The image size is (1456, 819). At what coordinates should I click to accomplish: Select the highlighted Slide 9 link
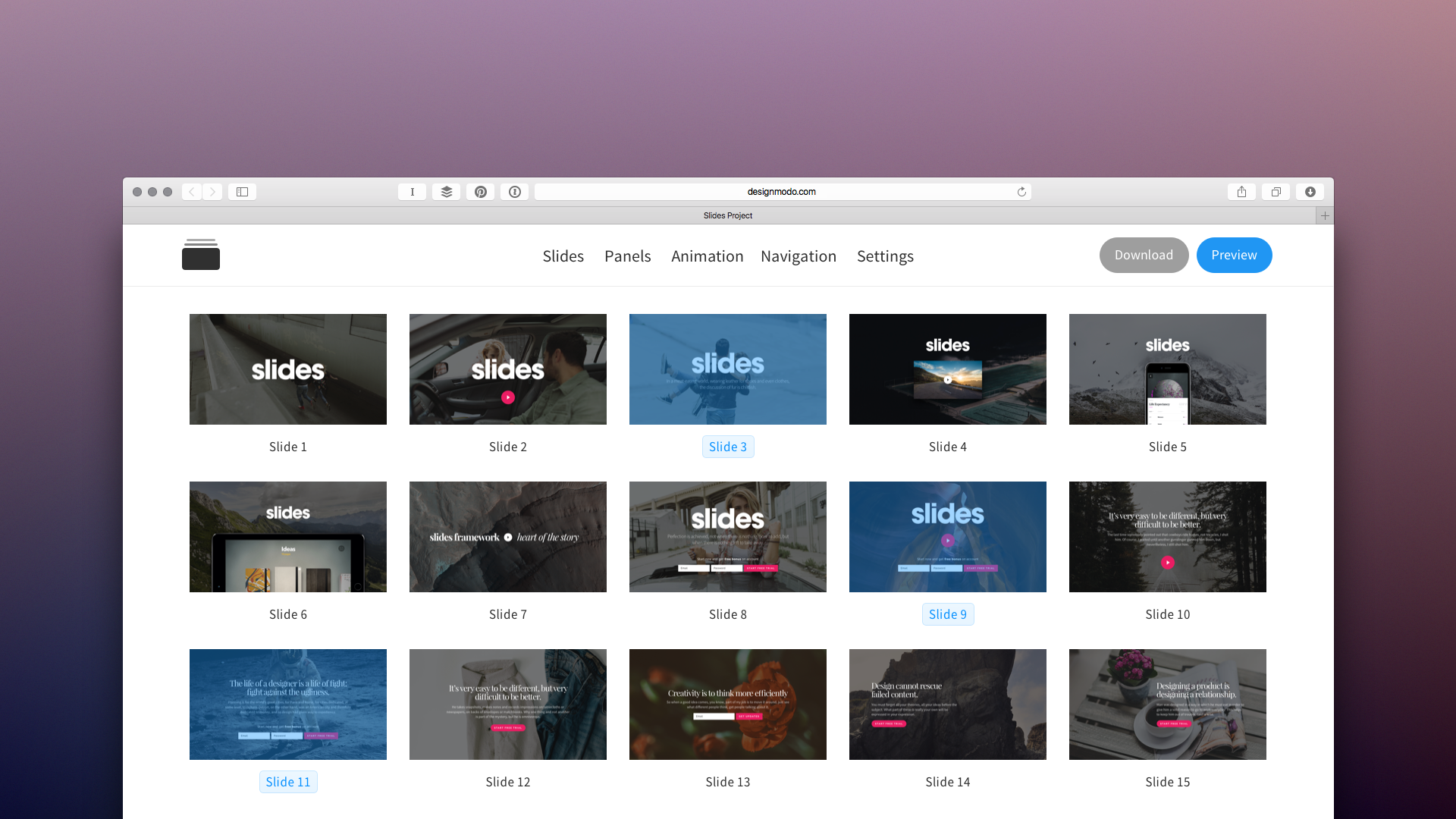click(947, 614)
